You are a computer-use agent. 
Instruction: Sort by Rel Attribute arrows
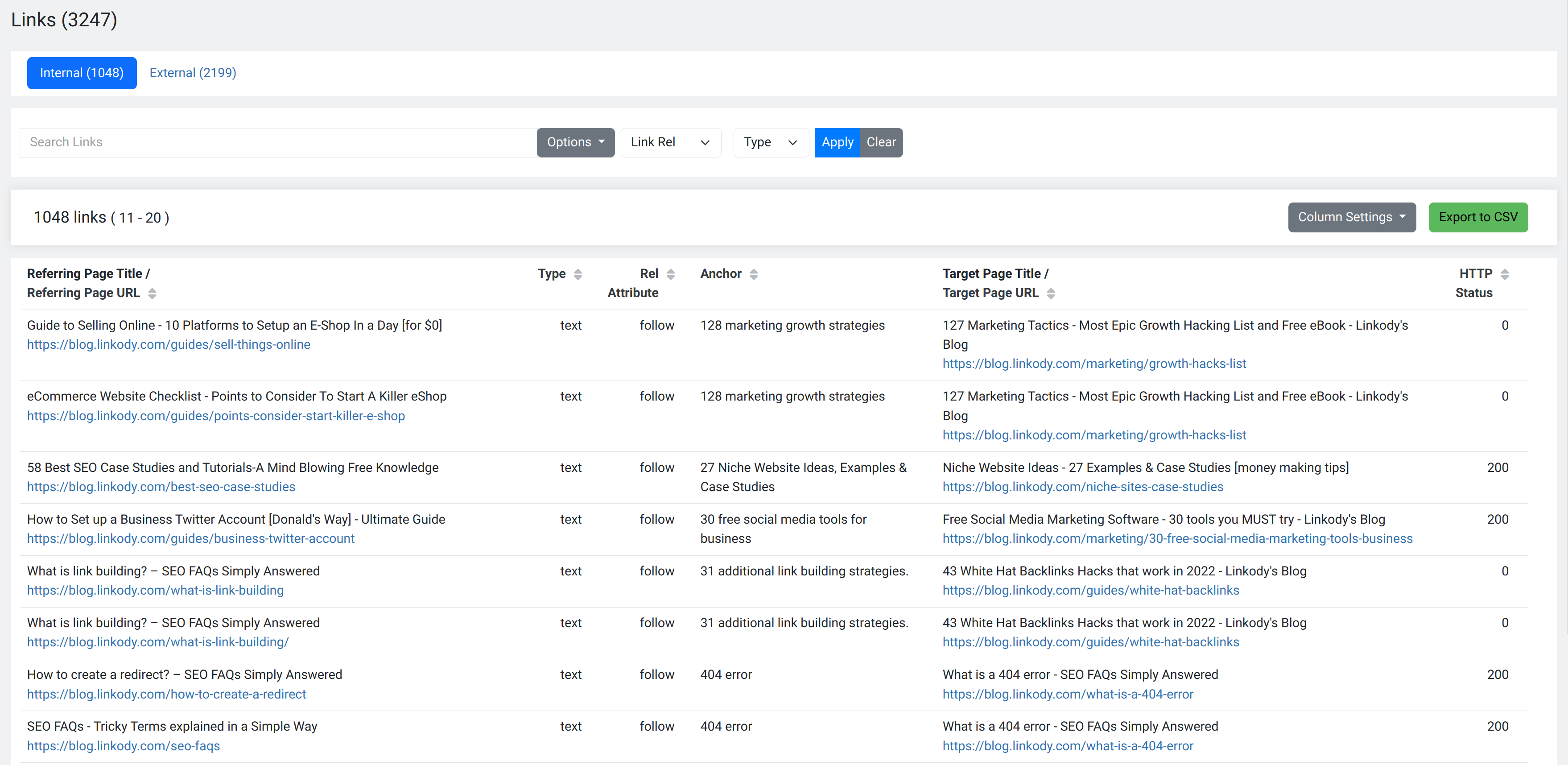[670, 274]
